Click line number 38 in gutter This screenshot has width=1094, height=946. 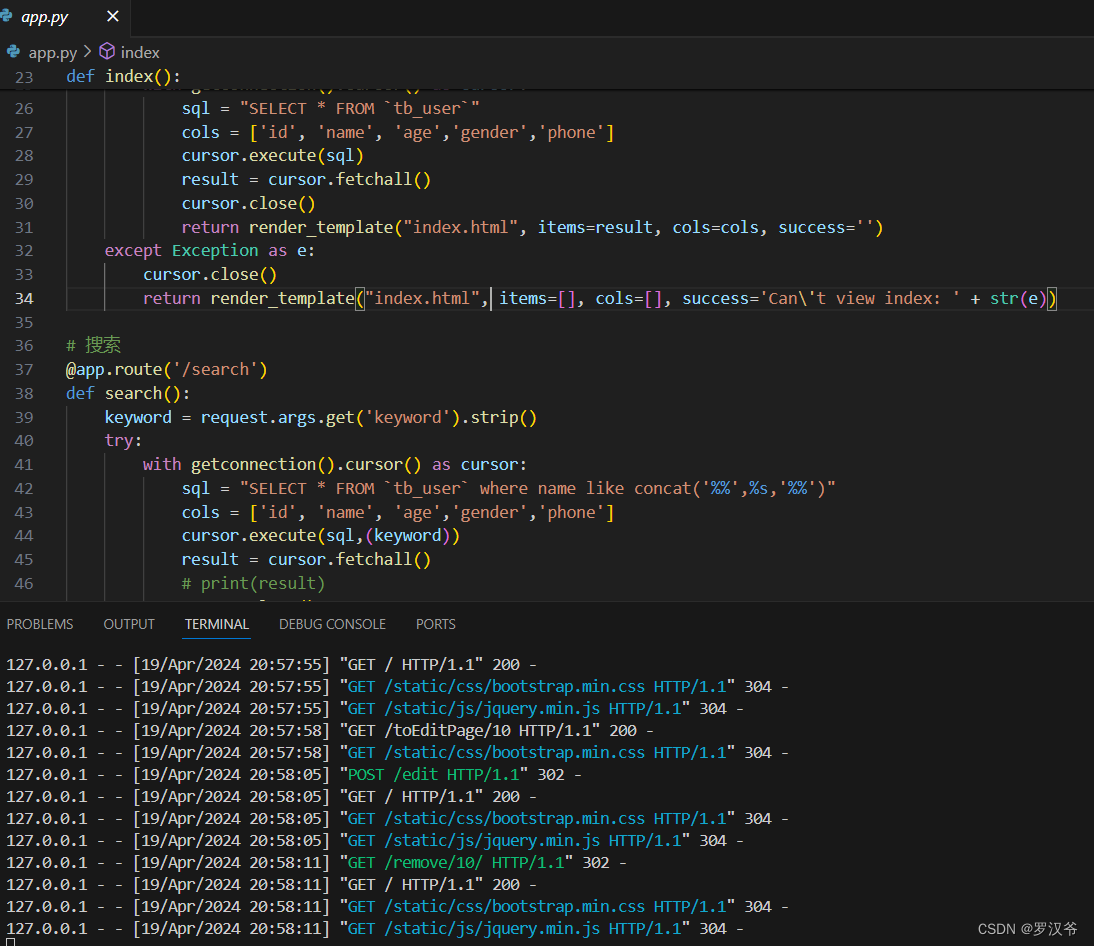(24, 393)
